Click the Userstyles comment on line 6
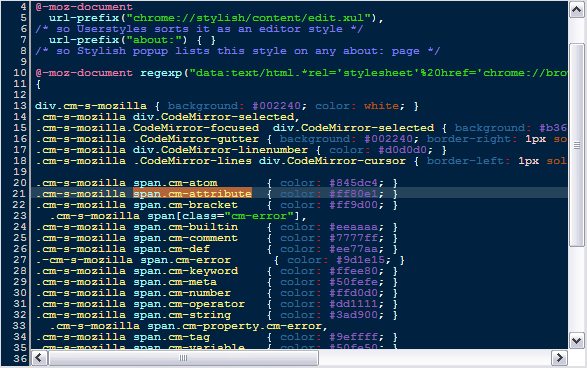The image size is (587, 368). [x=199, y=29]
